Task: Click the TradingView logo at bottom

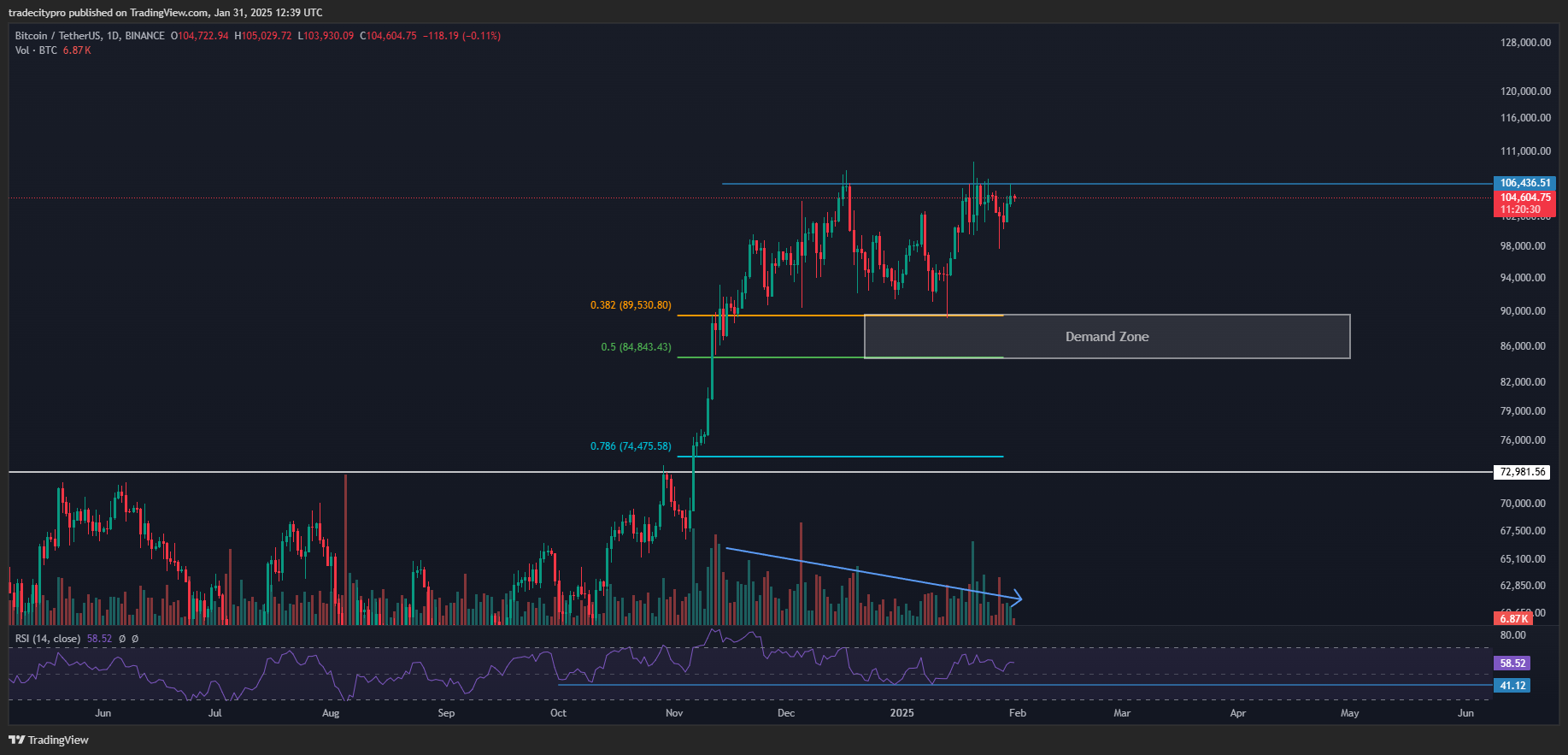Action: tap(49, 740)
